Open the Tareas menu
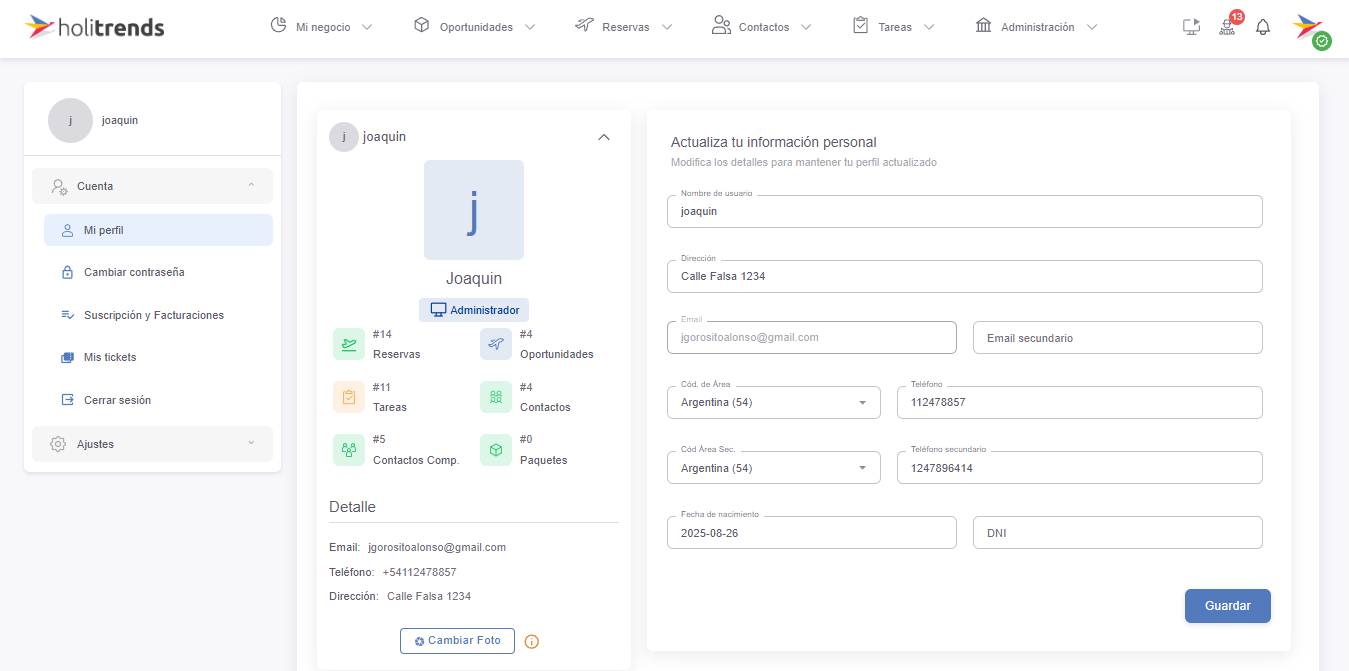 894,27
